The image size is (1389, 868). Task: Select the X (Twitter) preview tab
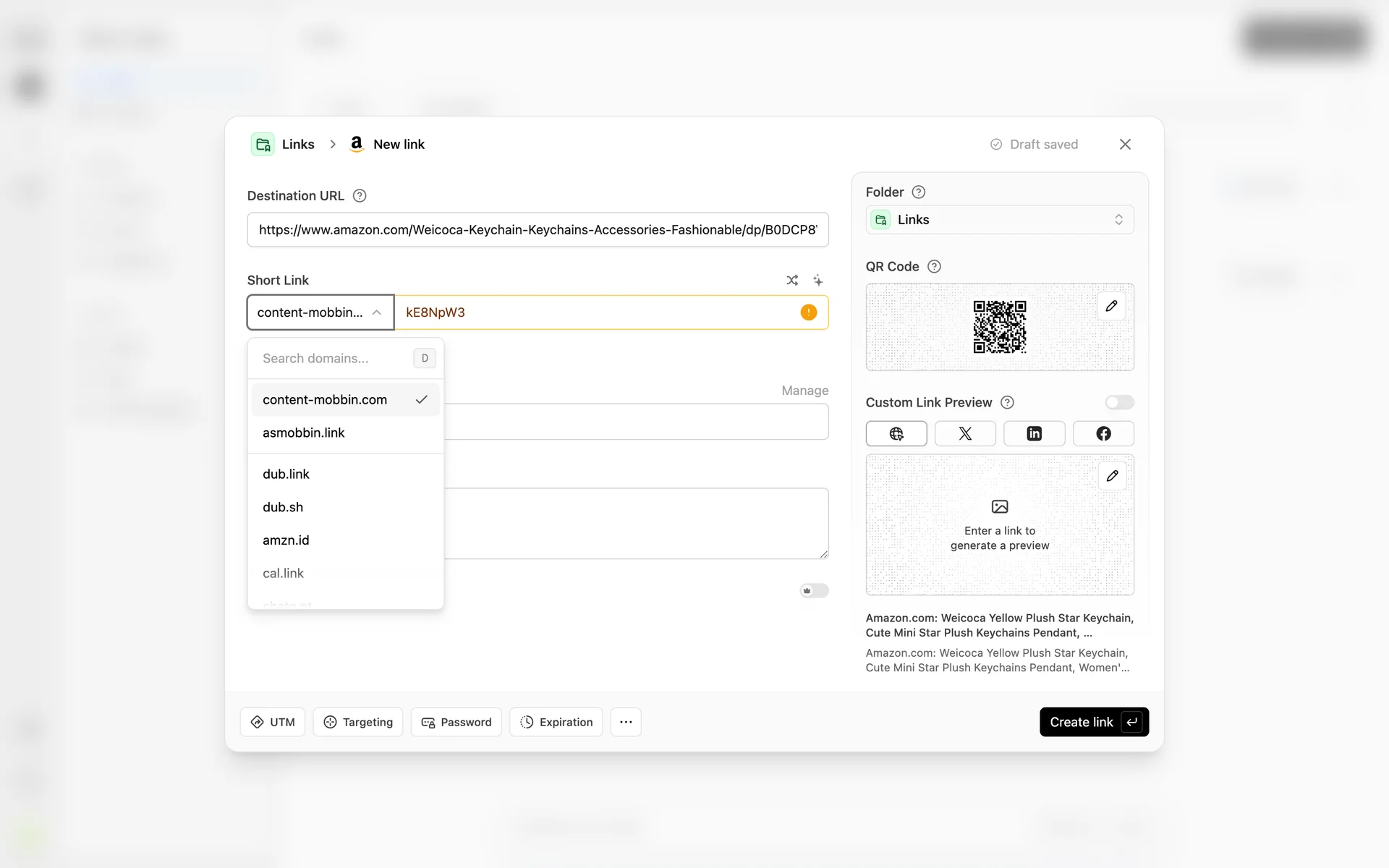(x=965, y=433)
